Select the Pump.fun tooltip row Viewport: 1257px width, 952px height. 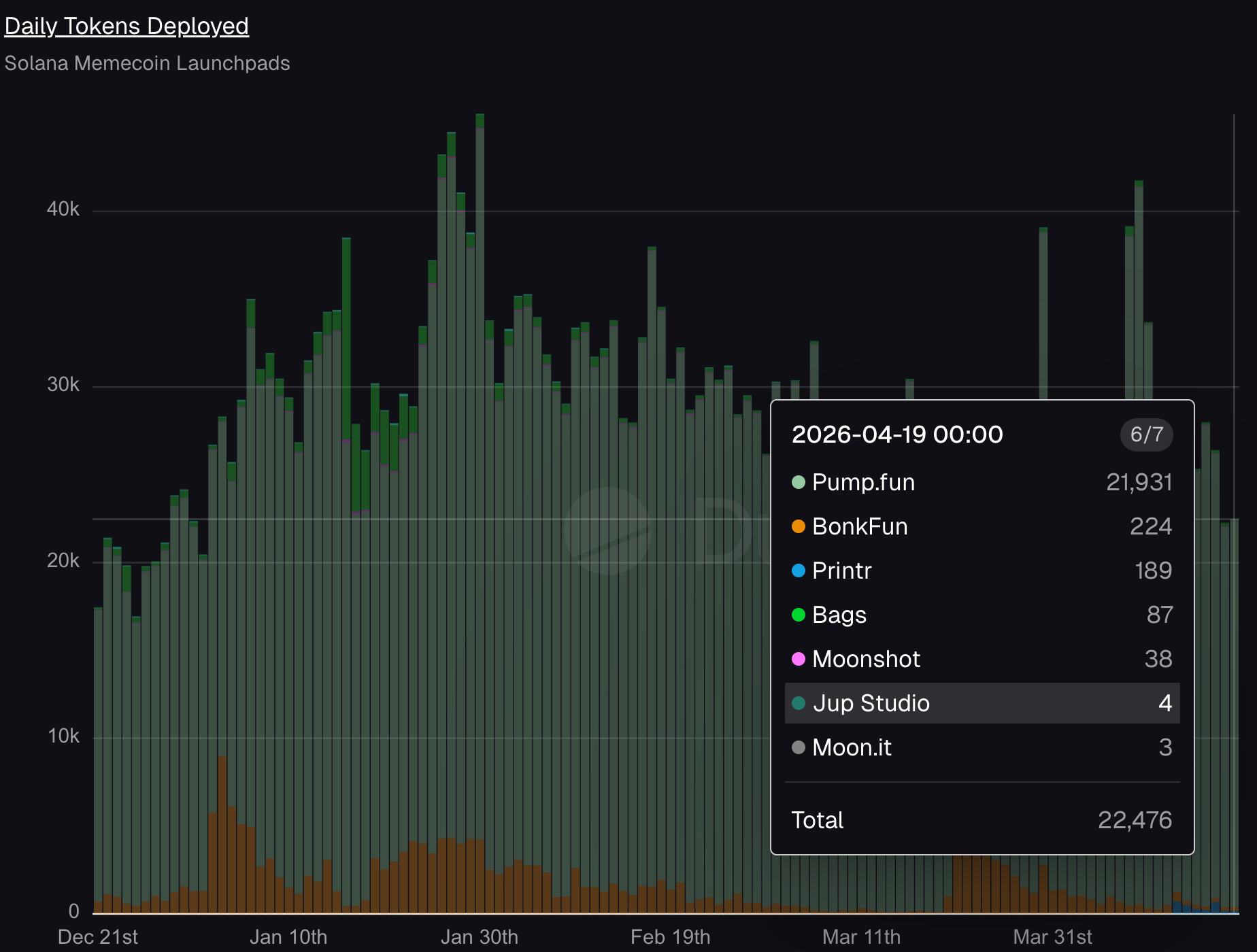982,482
